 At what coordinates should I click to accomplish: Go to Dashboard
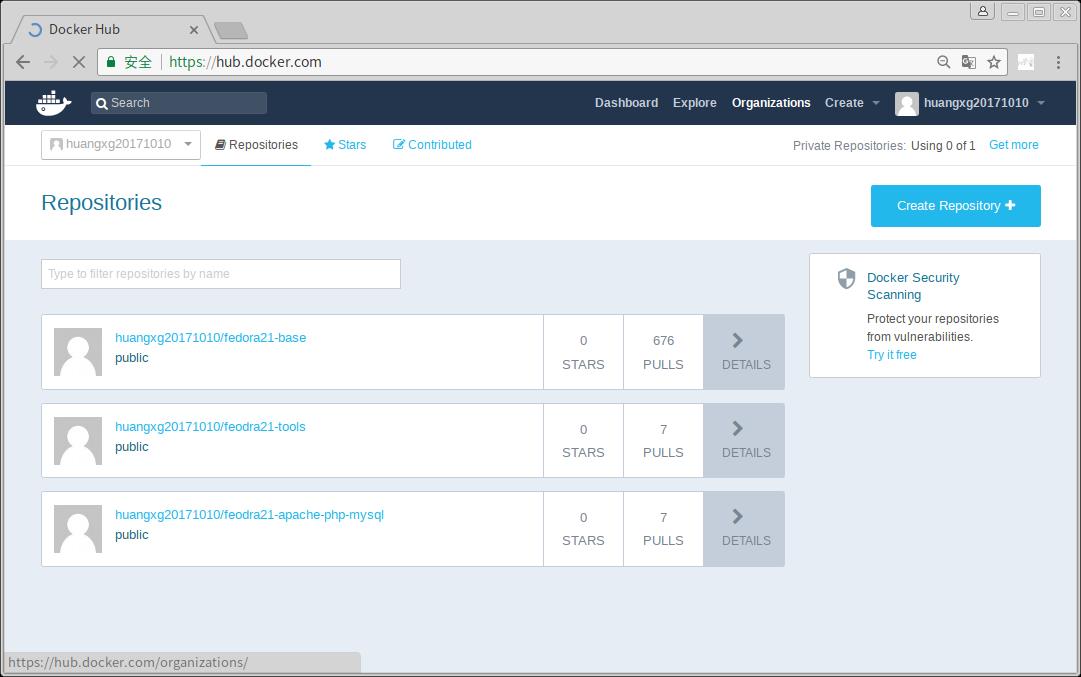tap(626, 103)
